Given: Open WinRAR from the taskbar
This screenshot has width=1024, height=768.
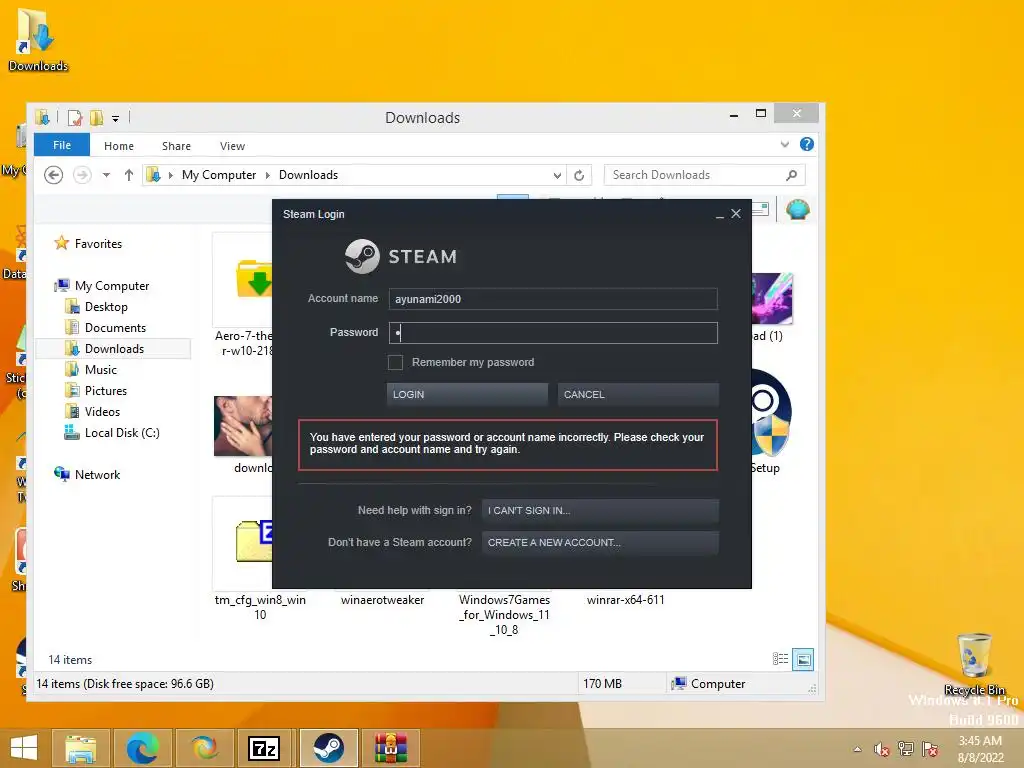Looking at the screenshot, I should click(x=390, y=748).
